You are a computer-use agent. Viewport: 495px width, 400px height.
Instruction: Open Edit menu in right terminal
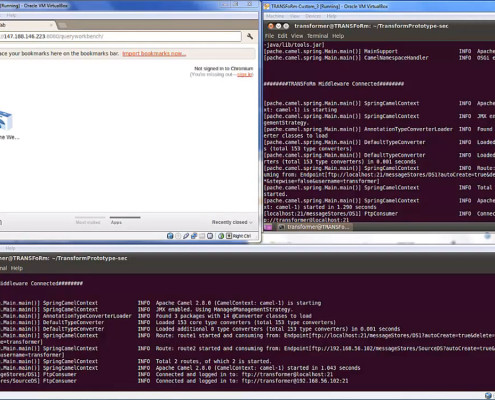(282, 36)
